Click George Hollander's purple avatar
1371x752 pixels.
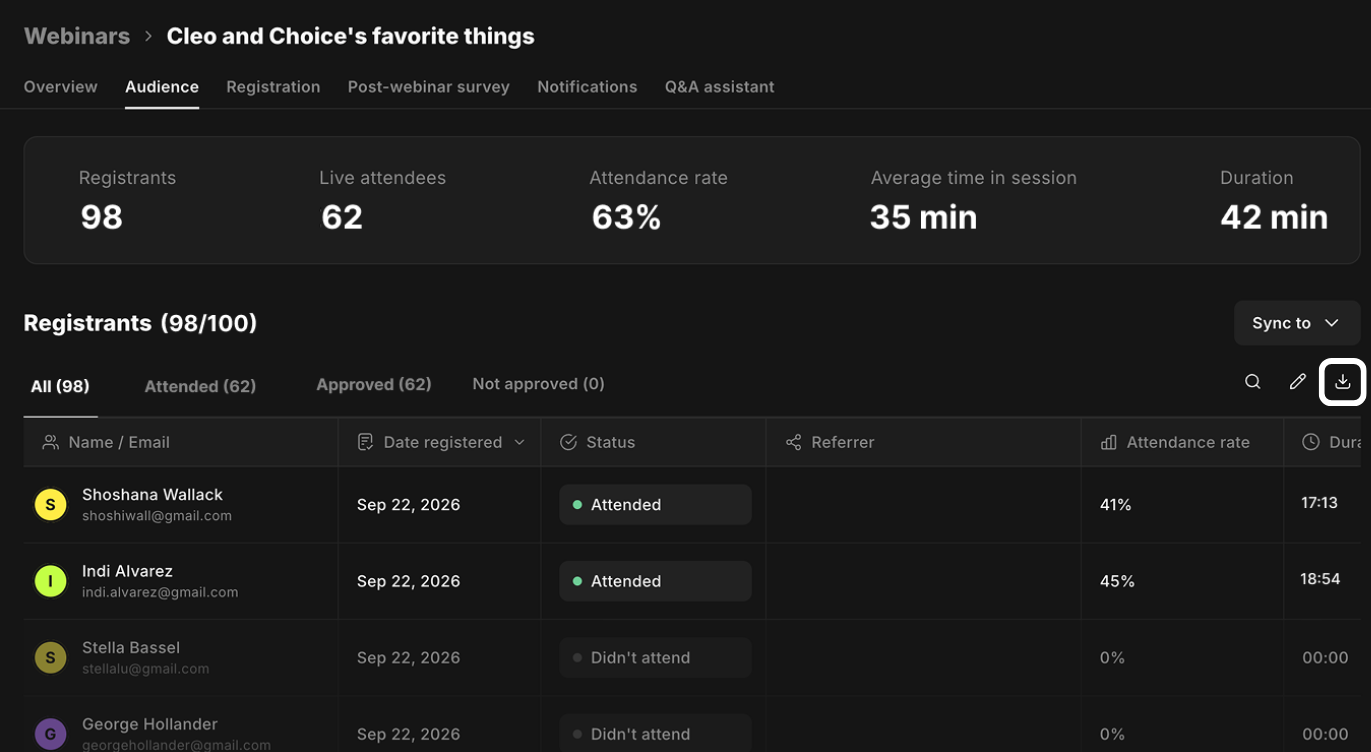[51, 734]
